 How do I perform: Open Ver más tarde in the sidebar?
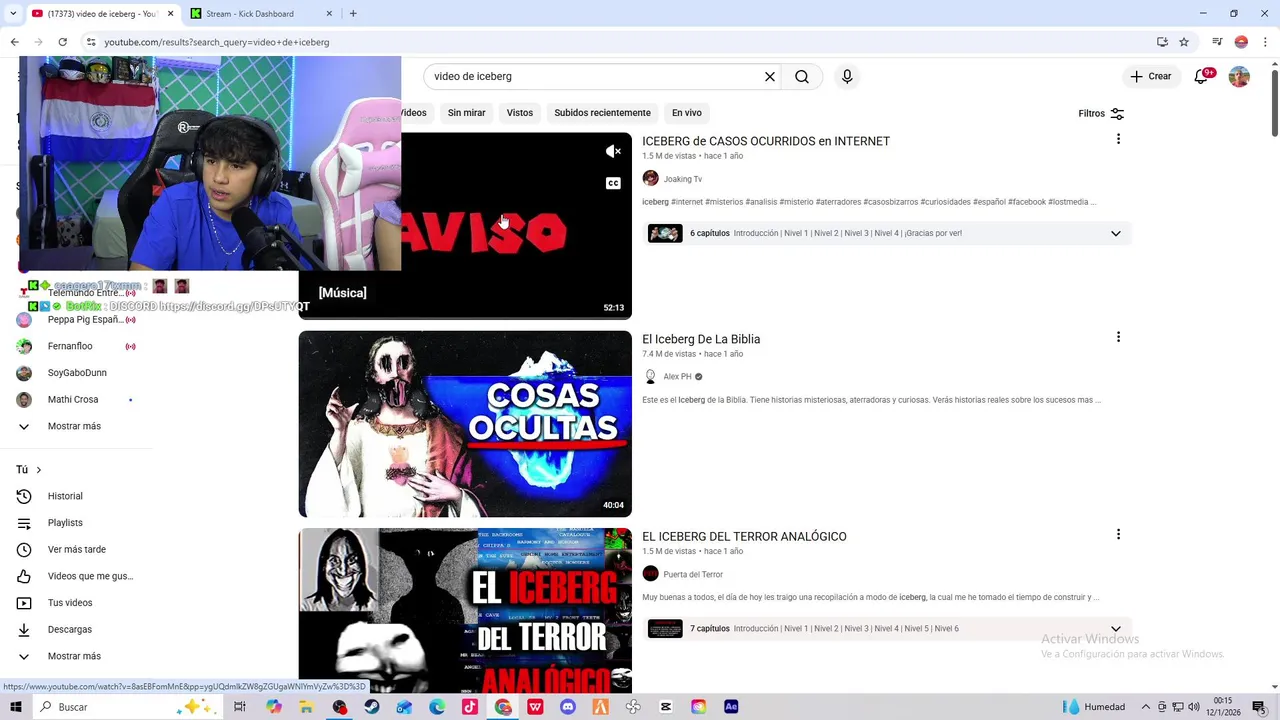point(76,550)
